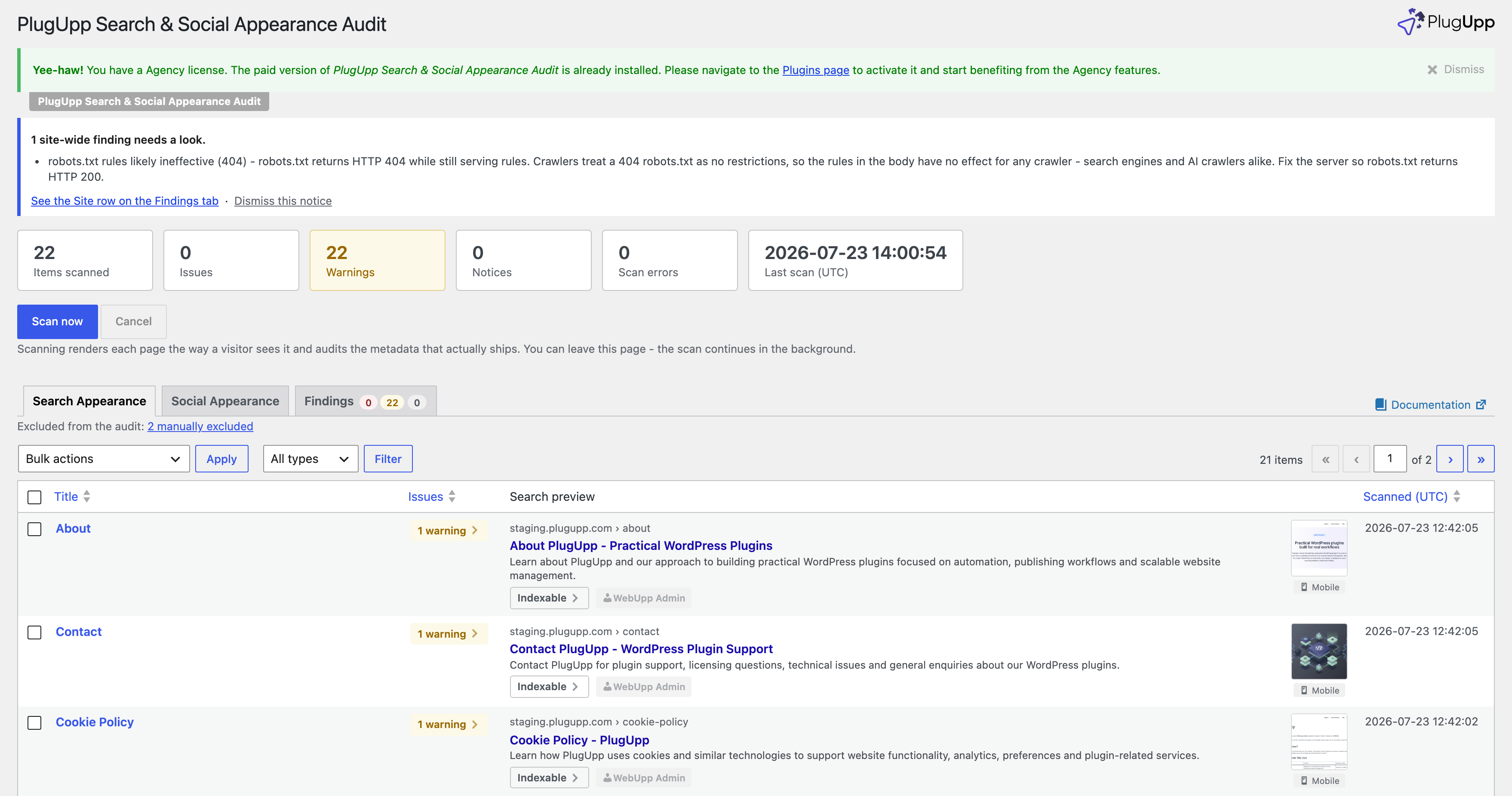Open the Contact page title link
Screen dimensions: 1512x796
coord(79,632)
